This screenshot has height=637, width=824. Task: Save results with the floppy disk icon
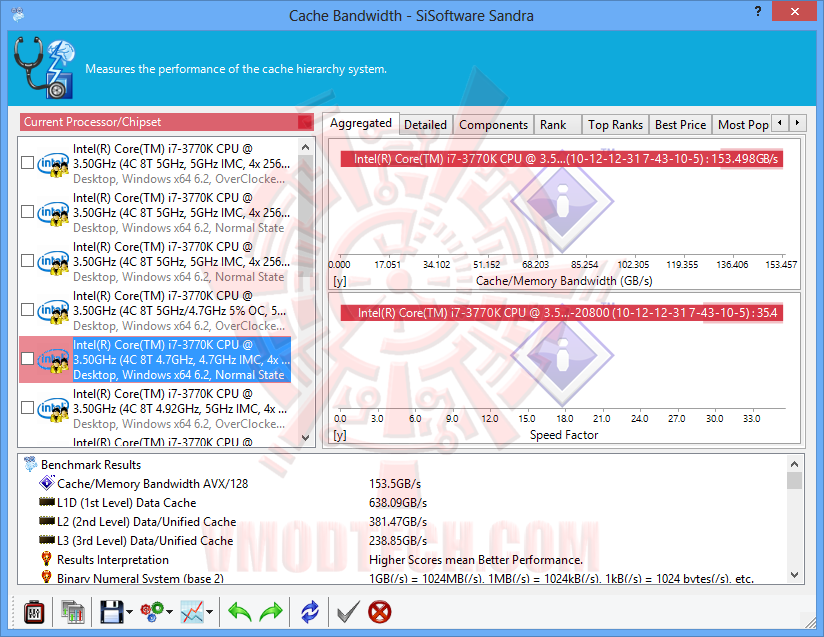coord(111,612)
